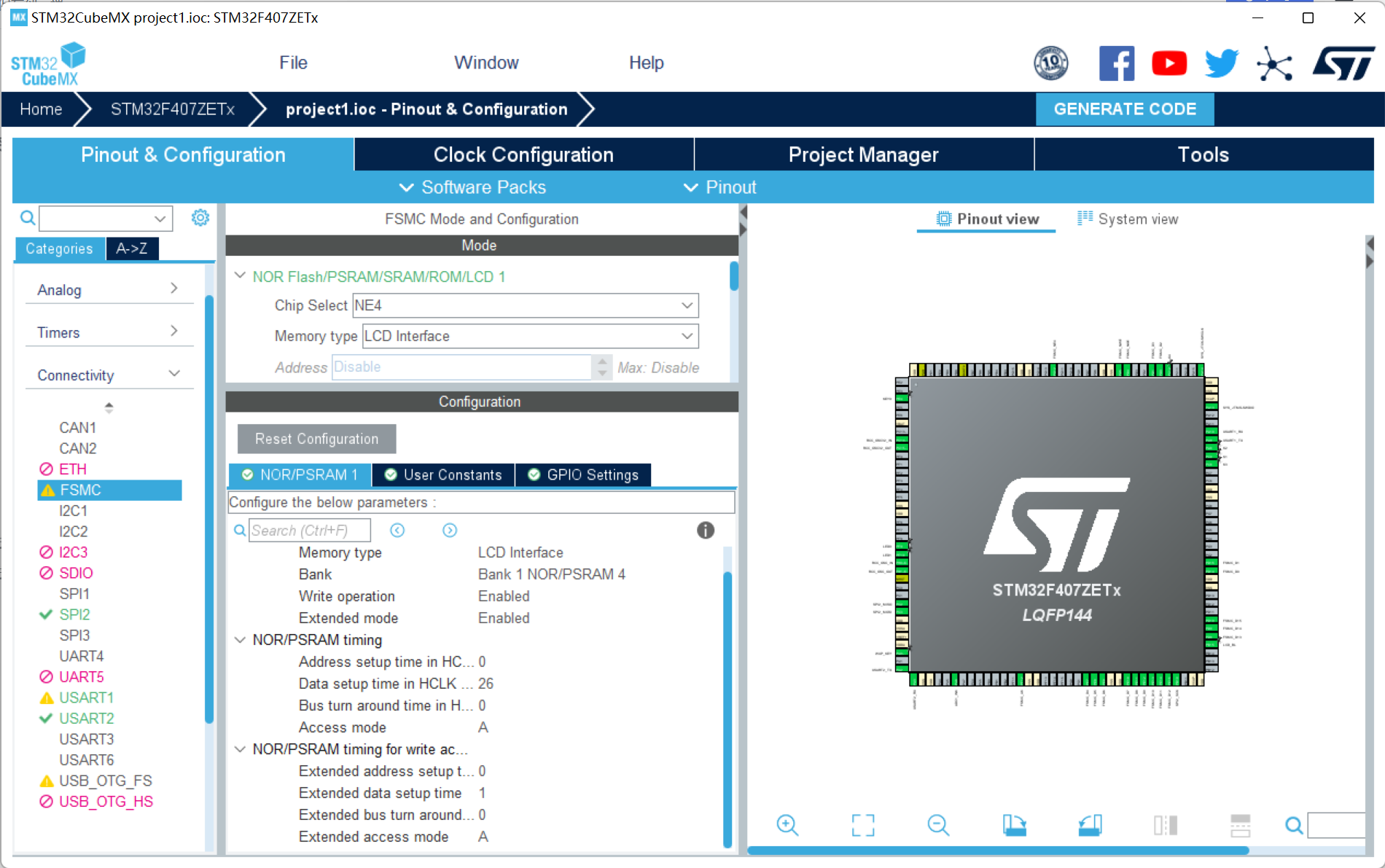Click the STM32CubeMX logo icon
This screenshot has width=1385, height=868.
point(48,64)
